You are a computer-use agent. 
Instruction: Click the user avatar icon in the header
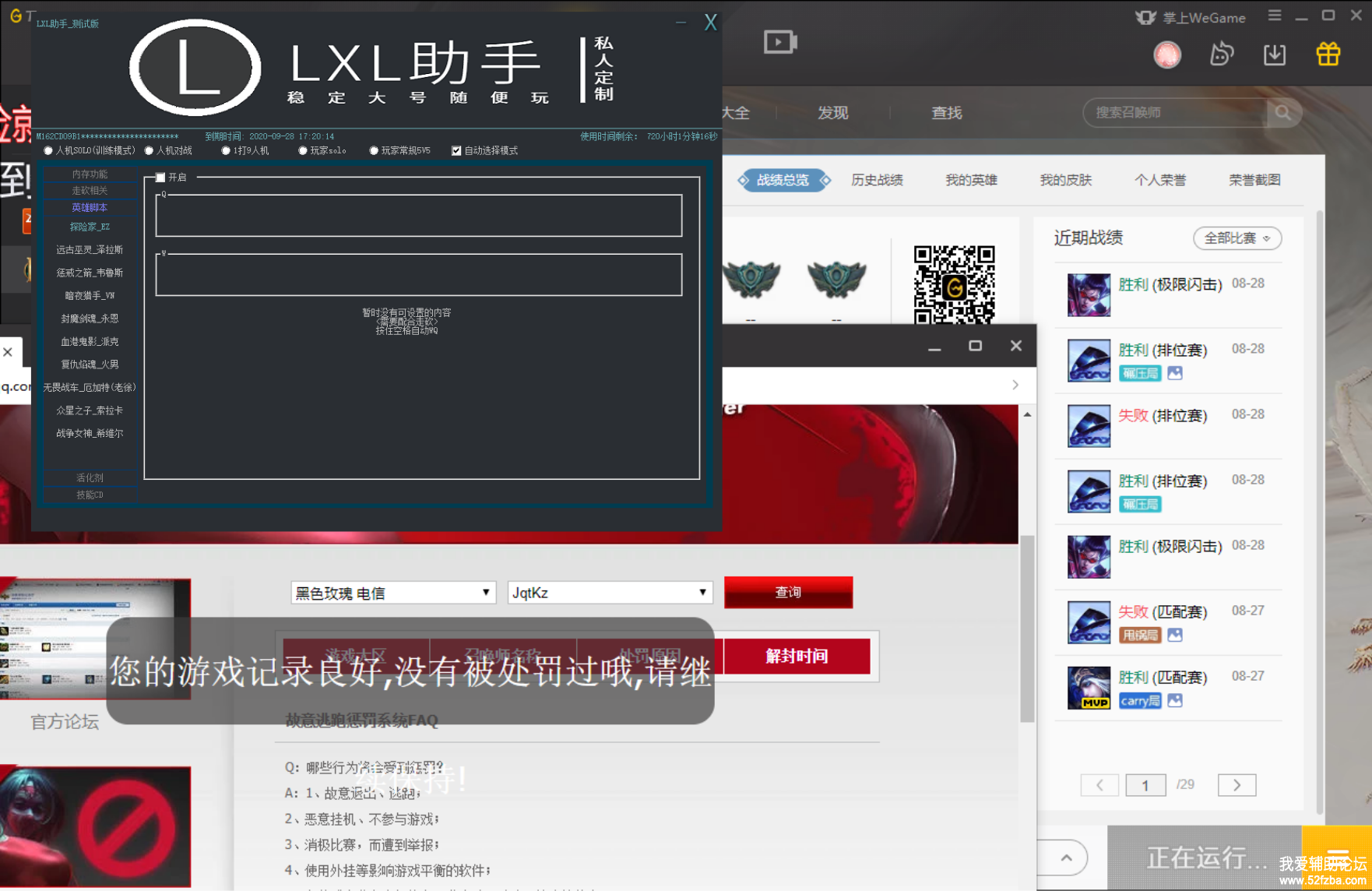(1166, 55)
